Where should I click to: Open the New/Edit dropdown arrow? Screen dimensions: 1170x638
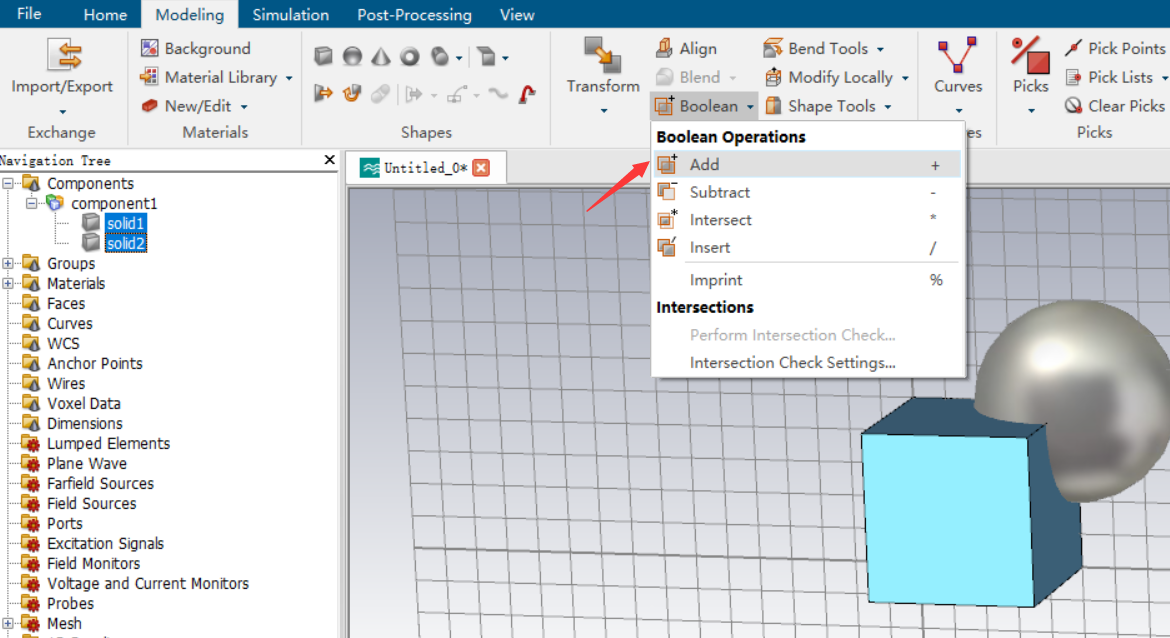tap(243, 107)
